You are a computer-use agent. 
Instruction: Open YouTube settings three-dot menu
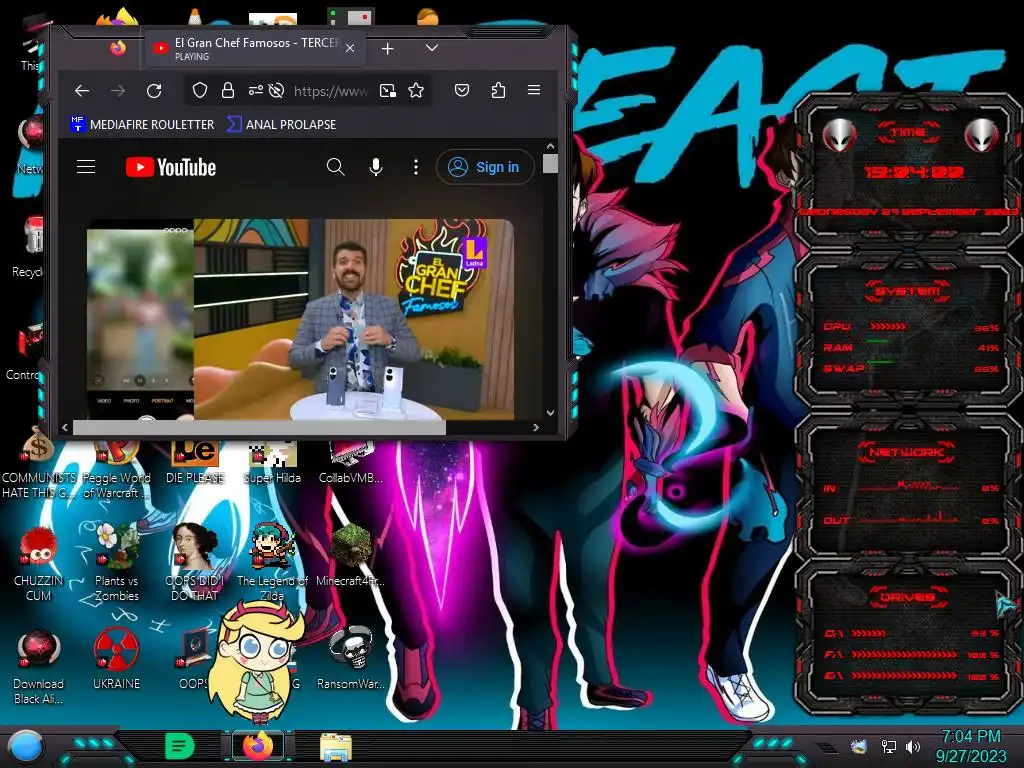(415, 167)
